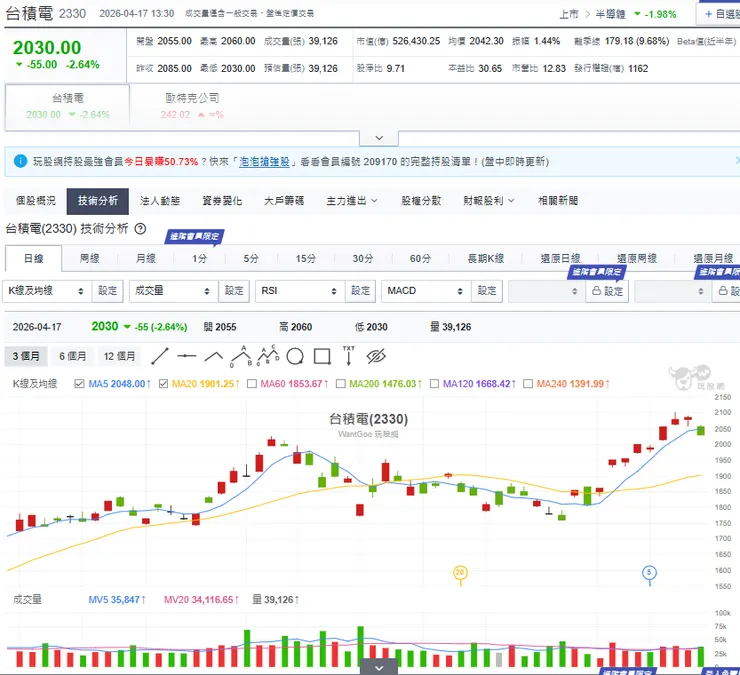
Task: Toggle the MA20 checkbox
Action: pyautogui.click(x=163, y=384)
